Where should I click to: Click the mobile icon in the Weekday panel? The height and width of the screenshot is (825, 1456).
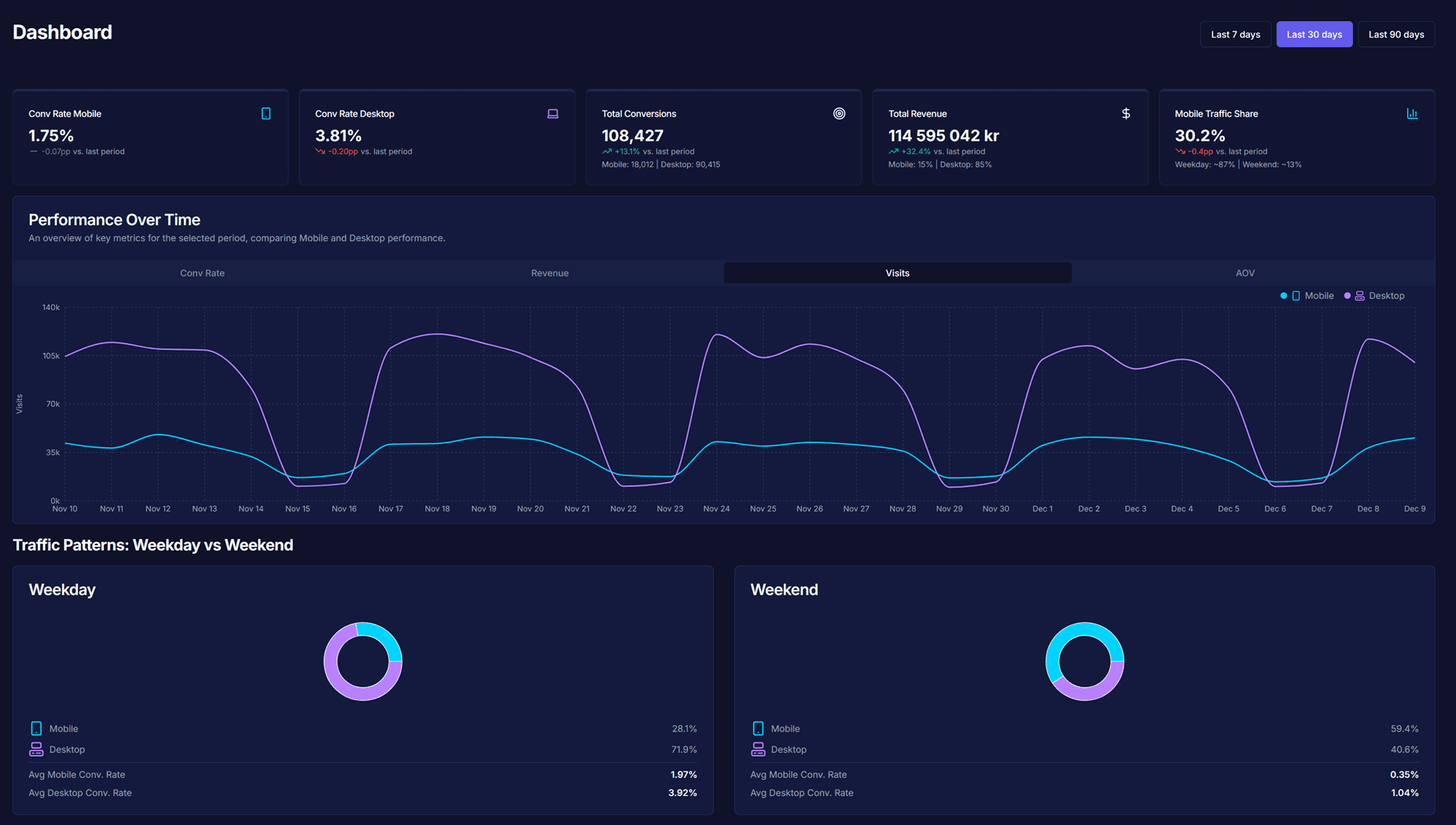pos(36,728)
